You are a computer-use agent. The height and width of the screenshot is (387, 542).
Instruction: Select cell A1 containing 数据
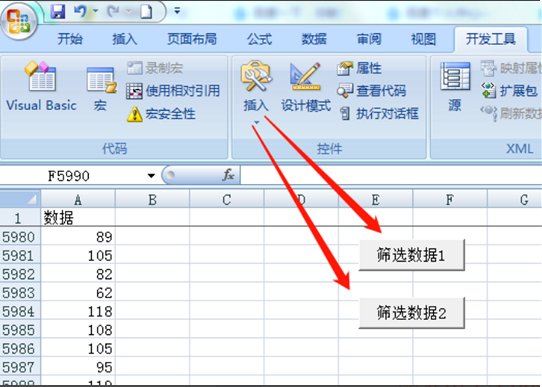click(78, 218)
